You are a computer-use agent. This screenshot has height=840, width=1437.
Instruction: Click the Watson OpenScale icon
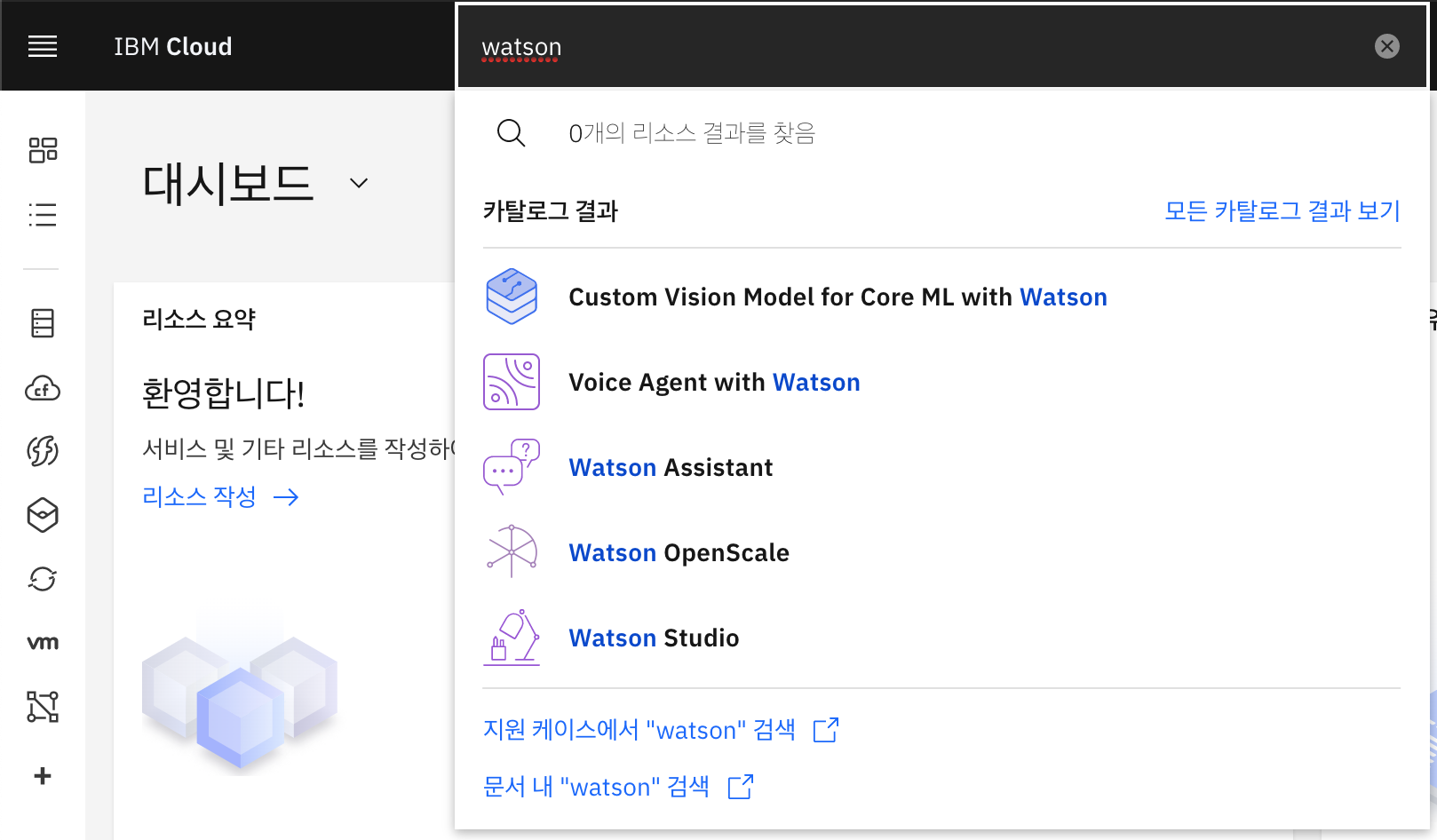point(512,552)
